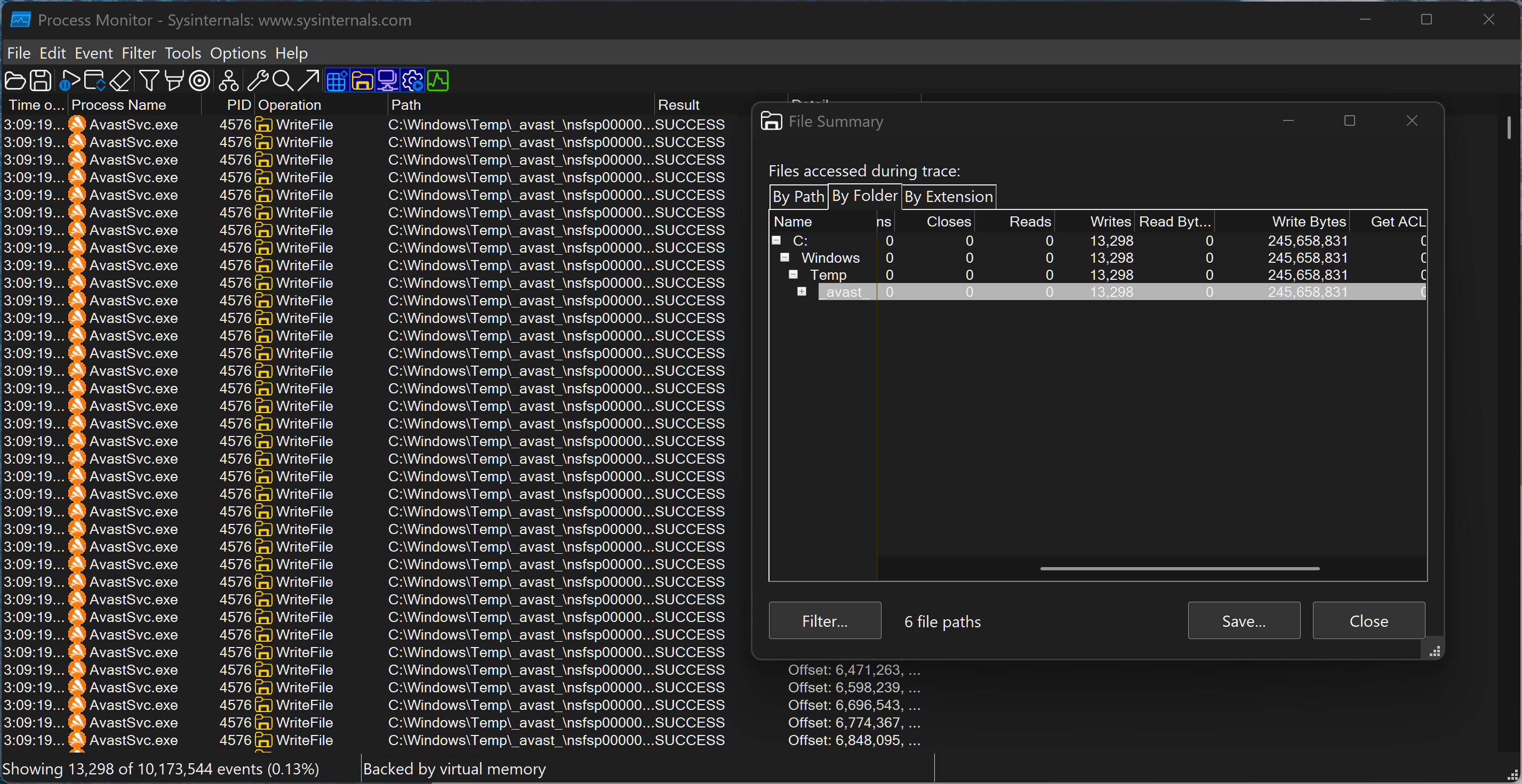Sort by the Read Bytes column header

1175,221
